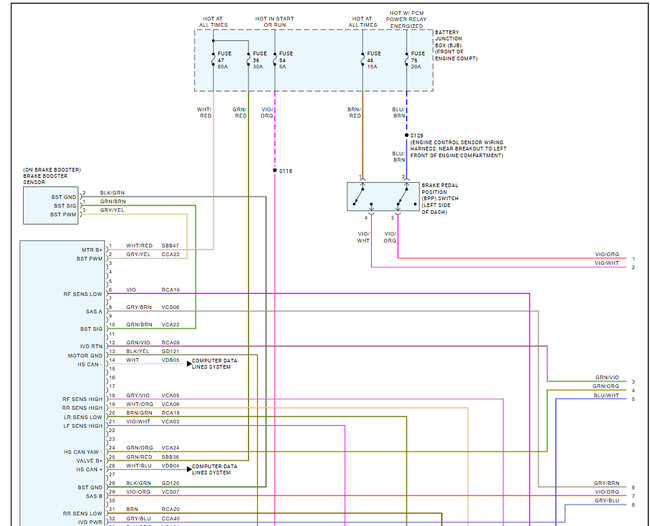Viewport: 650px width, 526px height.
Task: Click the HS CAN + pin label
Action: [x=89, y=470]
